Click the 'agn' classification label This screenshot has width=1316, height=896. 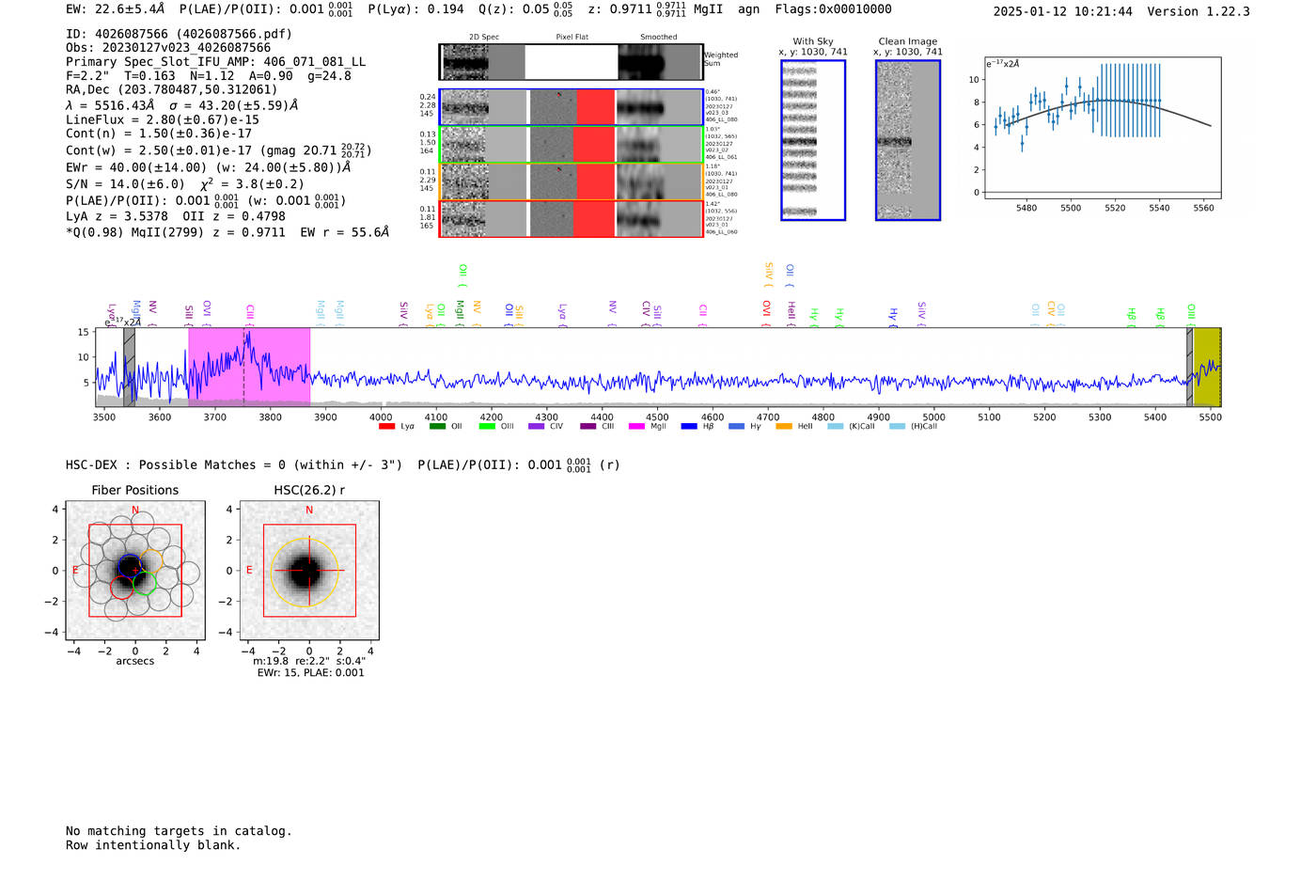coord(748,9)
